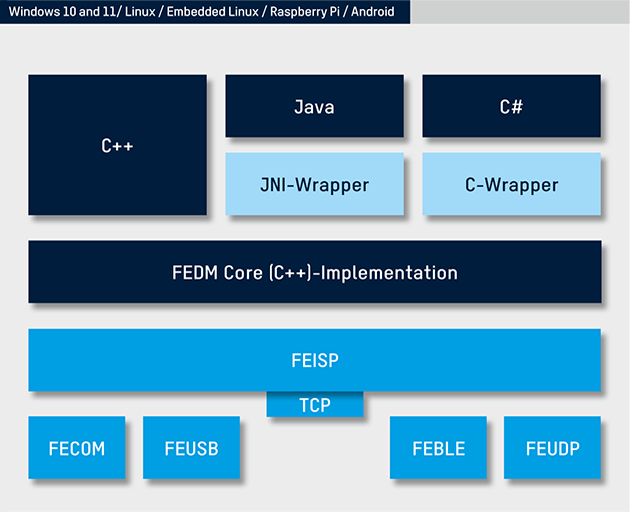Select the FEBLE block
This screenshot has height=512, width=630.
click(438, 448)
